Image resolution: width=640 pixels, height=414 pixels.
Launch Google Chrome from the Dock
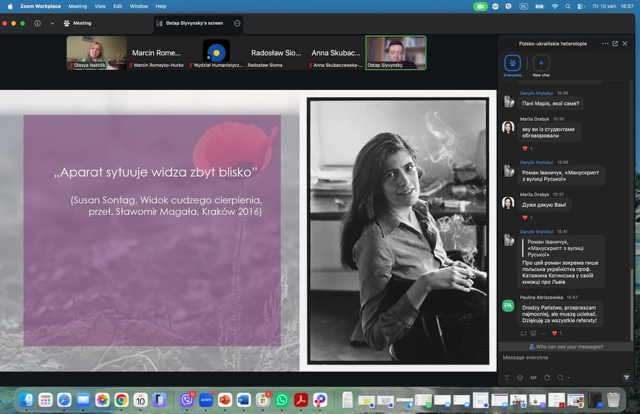121,400
